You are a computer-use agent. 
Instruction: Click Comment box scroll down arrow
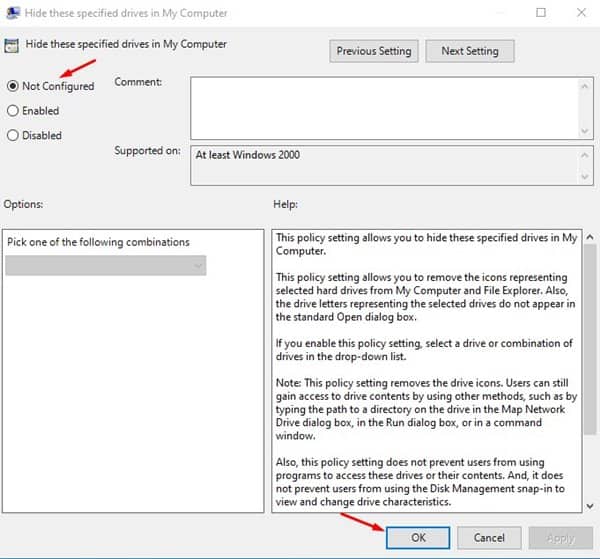pos(585,131)
